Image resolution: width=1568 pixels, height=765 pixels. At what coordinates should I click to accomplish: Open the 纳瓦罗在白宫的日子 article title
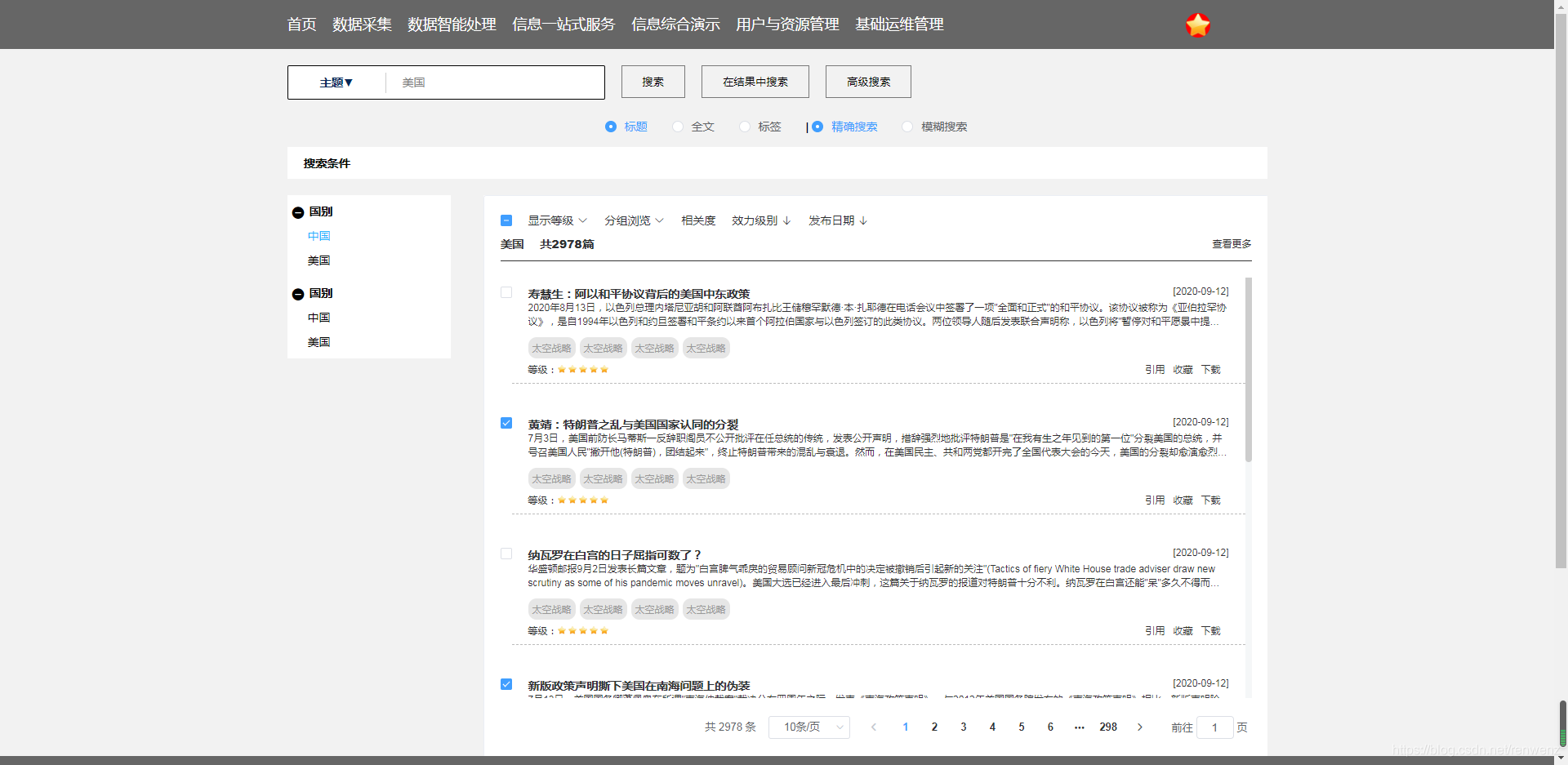[614, 555]
